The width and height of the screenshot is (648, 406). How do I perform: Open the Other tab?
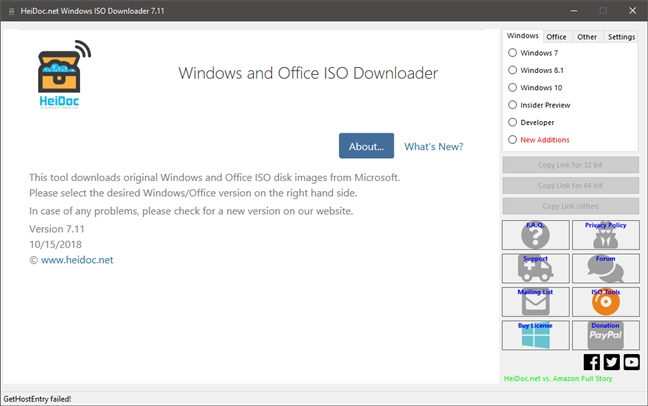pyautogui.click(x=587, y=37)
